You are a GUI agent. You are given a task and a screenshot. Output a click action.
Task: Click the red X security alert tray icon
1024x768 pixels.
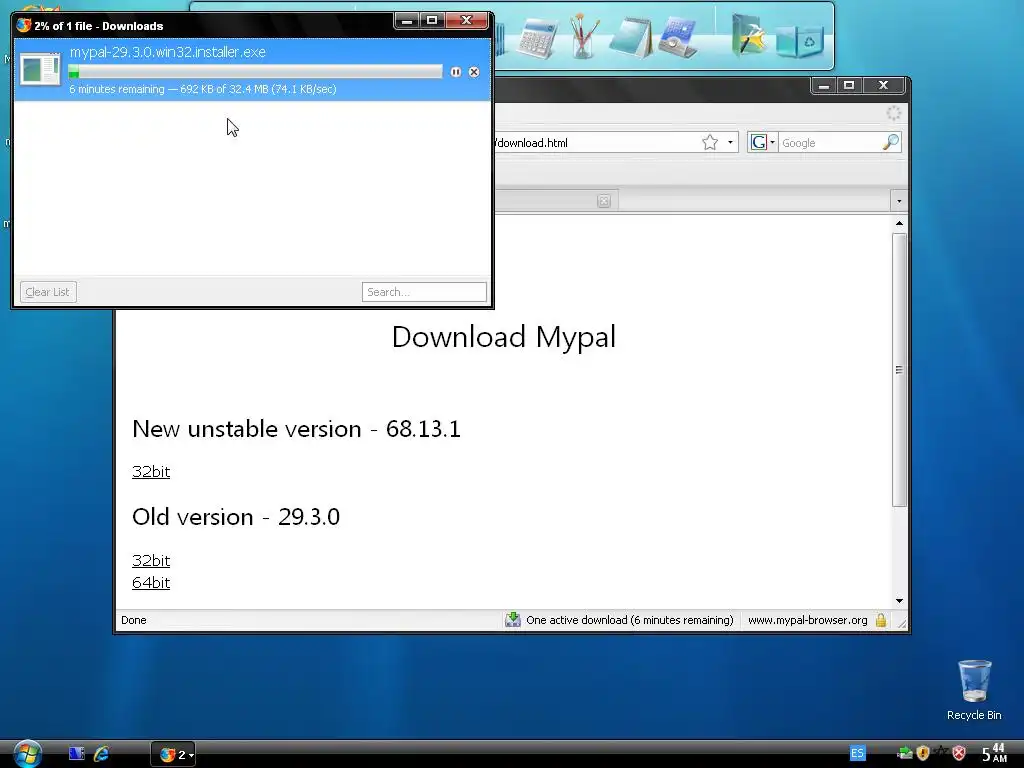coord(959,754)
